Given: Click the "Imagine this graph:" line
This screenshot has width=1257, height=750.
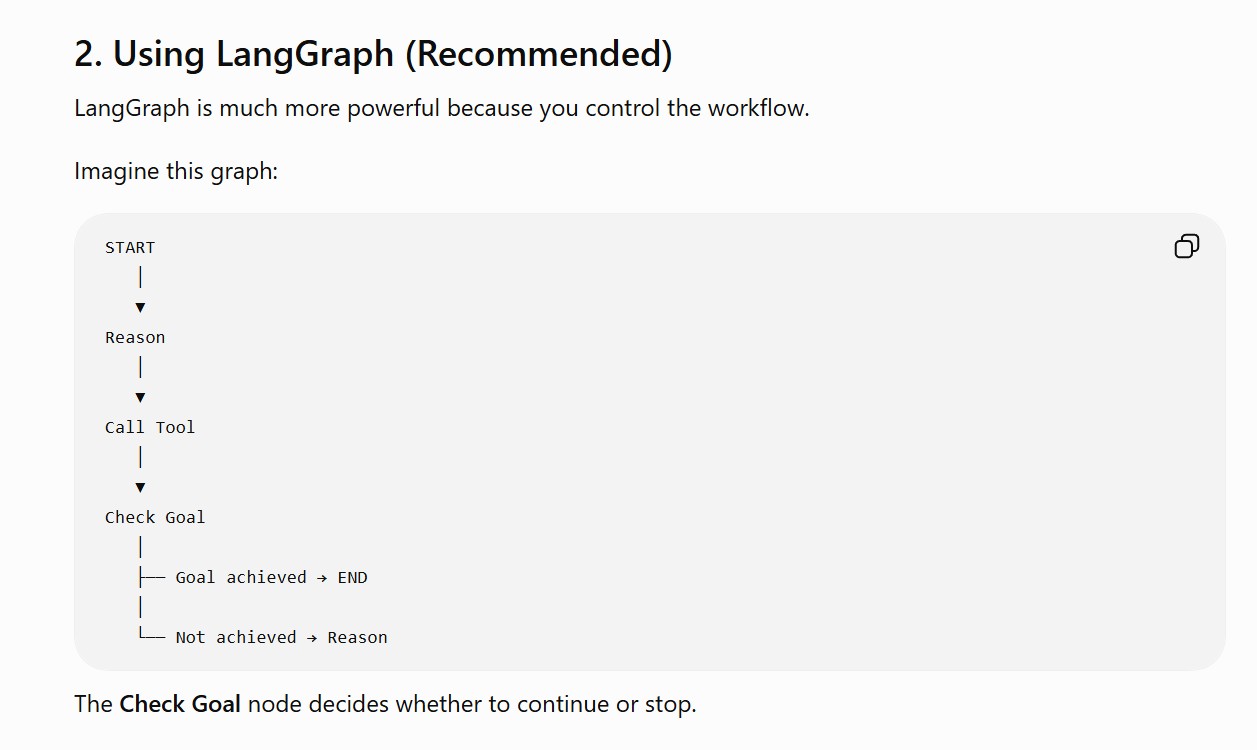Looking at the screenshot, I should 176,171.
